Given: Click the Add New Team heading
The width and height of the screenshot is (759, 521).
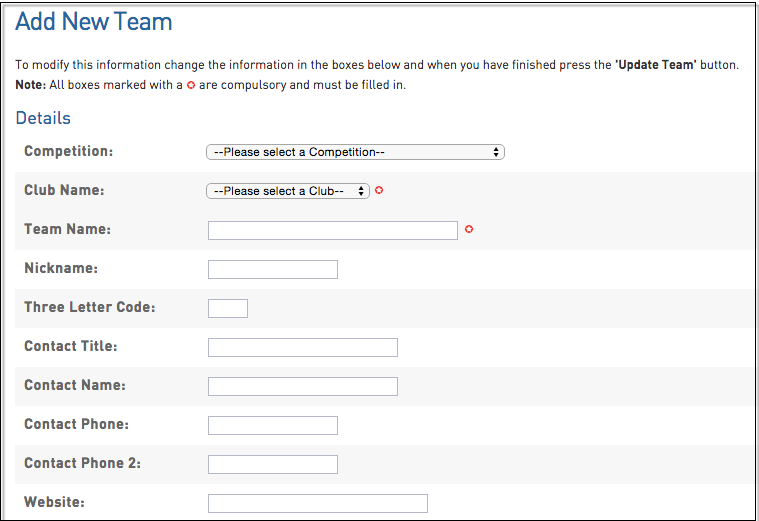Looking at the screenshot, I should click(94, 22).
